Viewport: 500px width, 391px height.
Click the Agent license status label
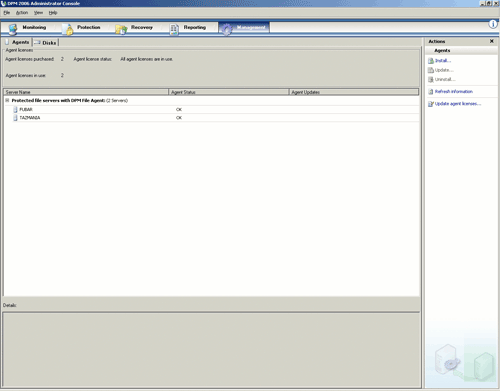(x=93, y=59)
